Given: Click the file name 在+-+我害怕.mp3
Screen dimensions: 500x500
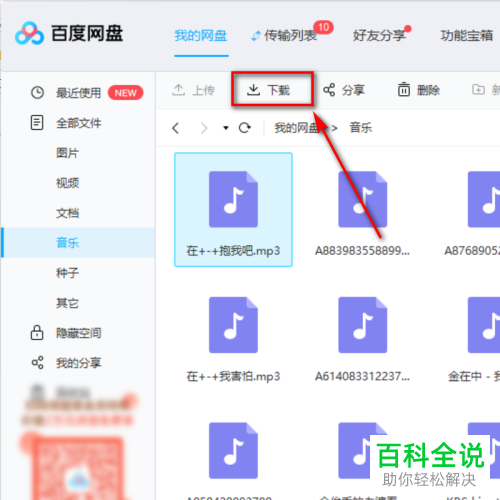Looking at the screenshot, I should pos(233,376).
